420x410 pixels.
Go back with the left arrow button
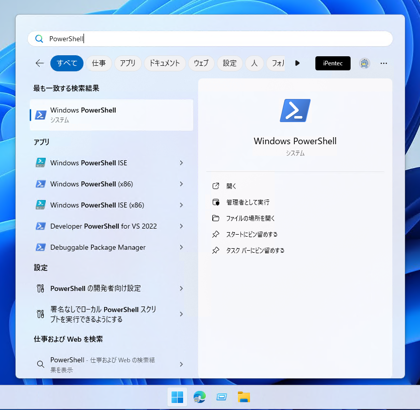pos(40,63)
